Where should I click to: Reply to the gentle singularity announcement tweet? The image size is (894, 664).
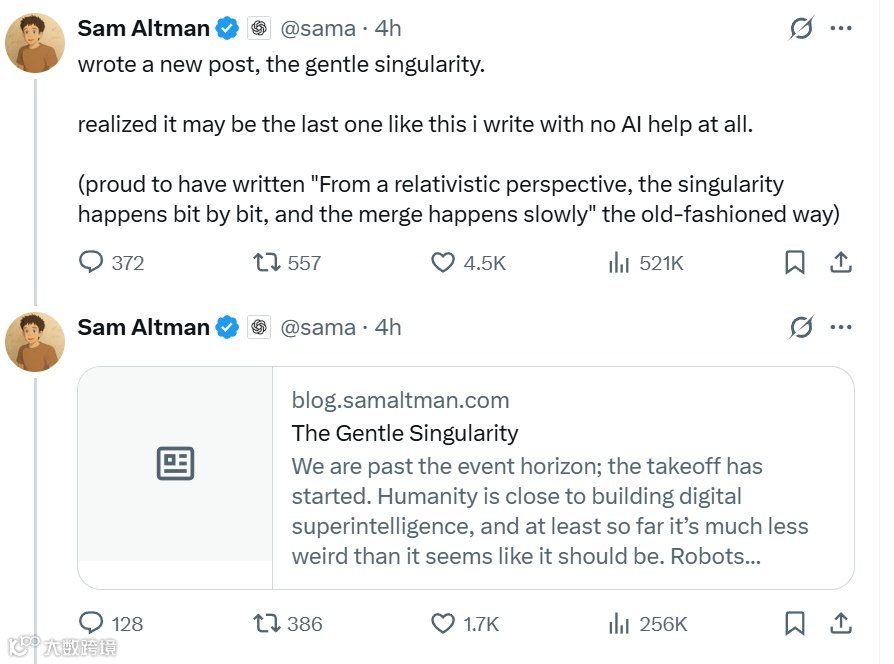(x=92, y=263)
